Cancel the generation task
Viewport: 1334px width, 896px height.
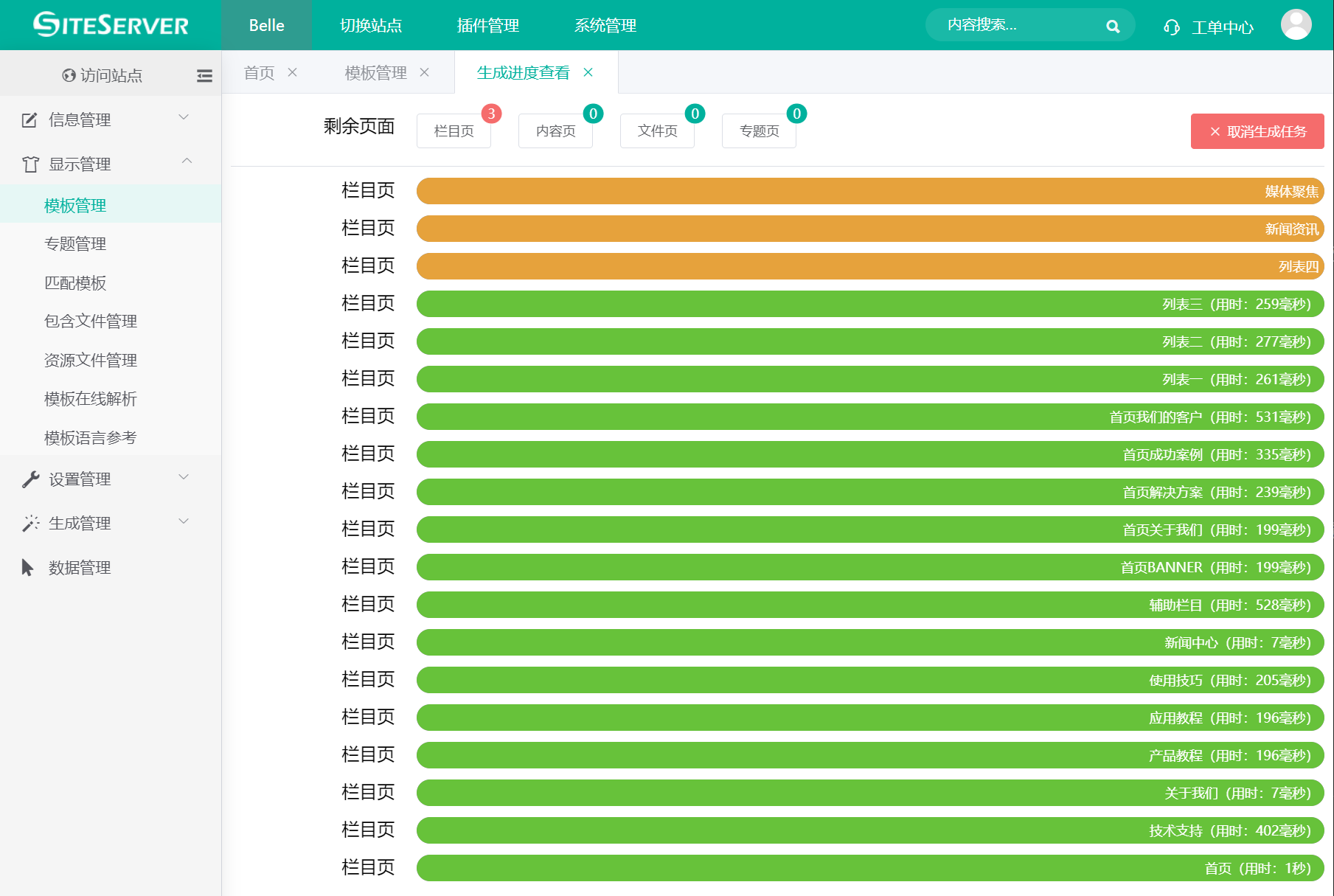tap(1257, 131)
